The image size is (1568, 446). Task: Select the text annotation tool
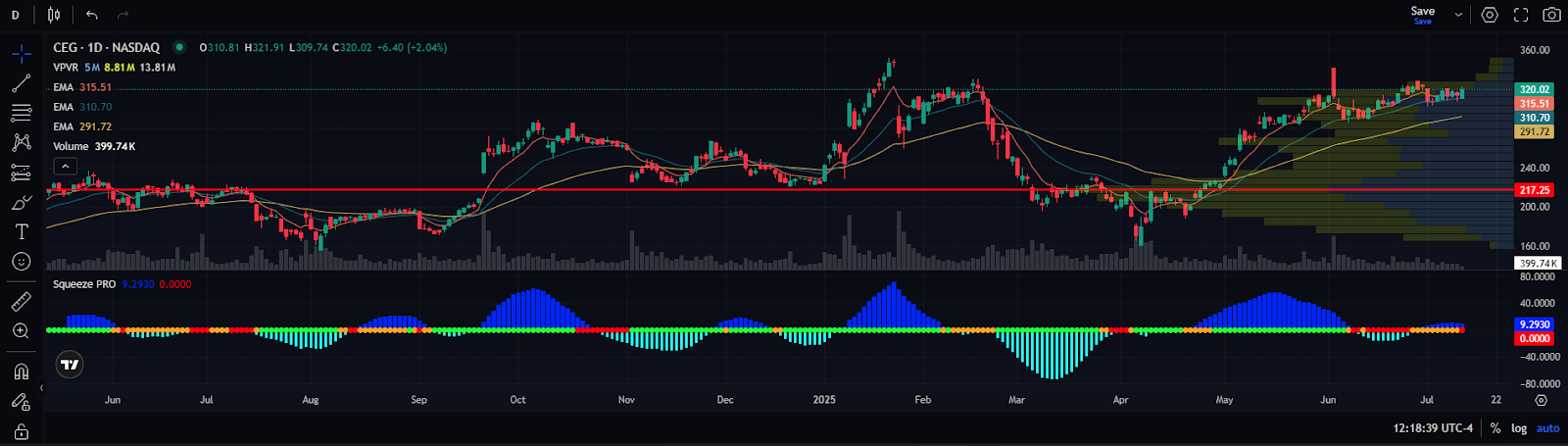coord(21,231)
